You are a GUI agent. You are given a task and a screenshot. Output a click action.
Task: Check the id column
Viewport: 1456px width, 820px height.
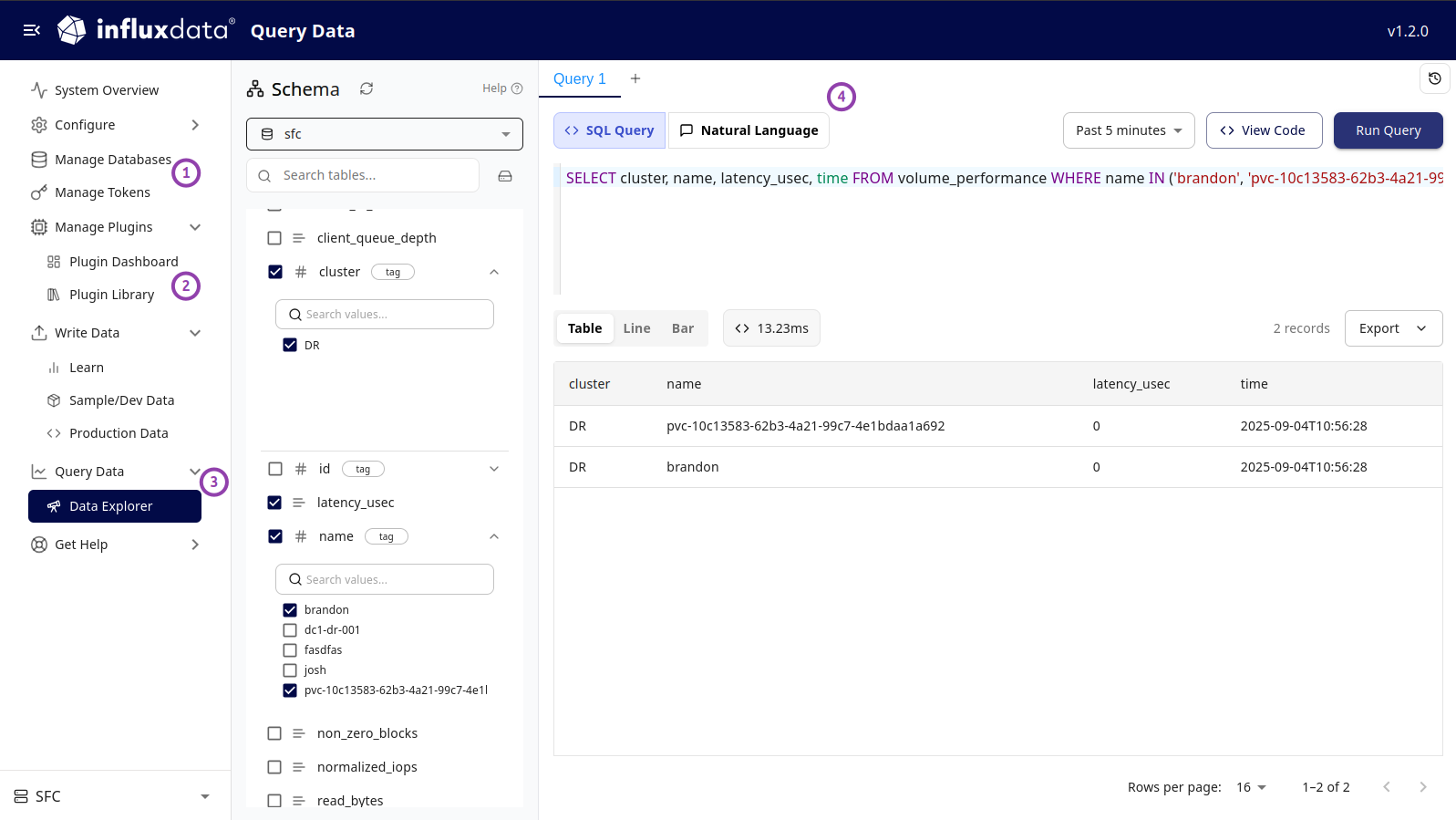pyautogui.click(x=275, y=469)
